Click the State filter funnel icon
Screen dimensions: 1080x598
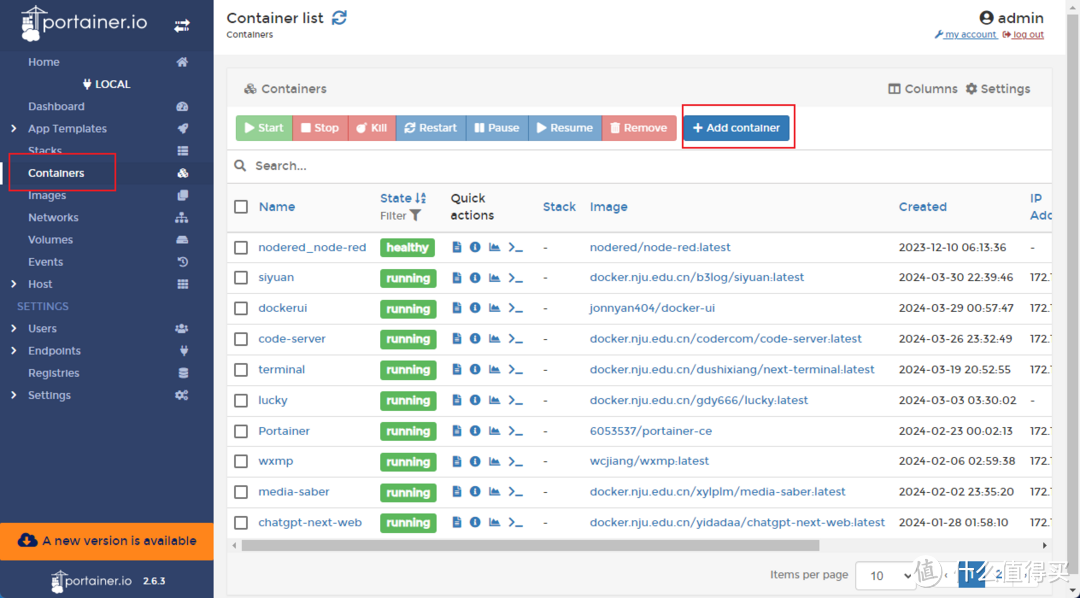coord(416,215)
